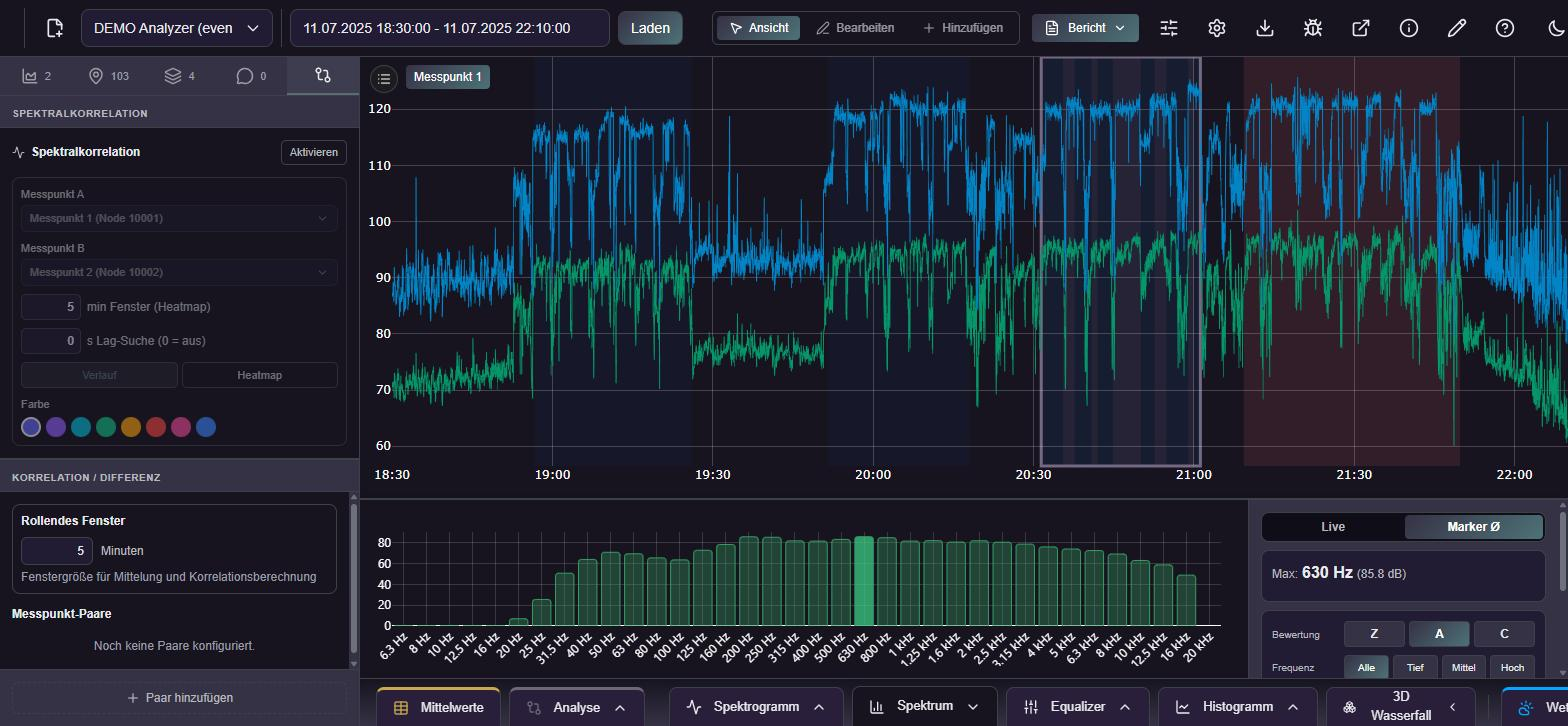
Task: Toggle the chart legend list icon
Action: coord(384,78)
